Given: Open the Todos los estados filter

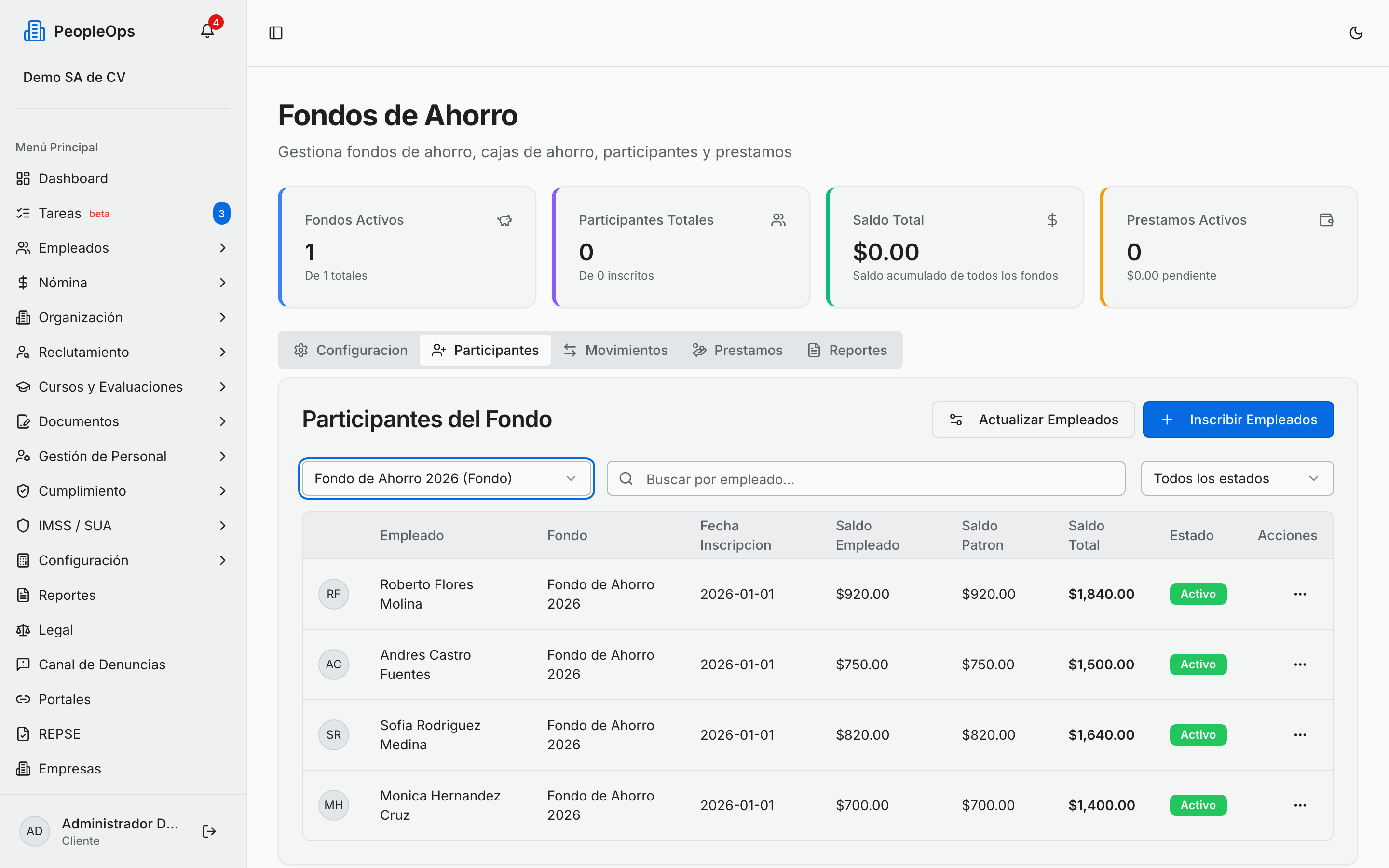Looking at the screenshot, I should click(1237, 478).
